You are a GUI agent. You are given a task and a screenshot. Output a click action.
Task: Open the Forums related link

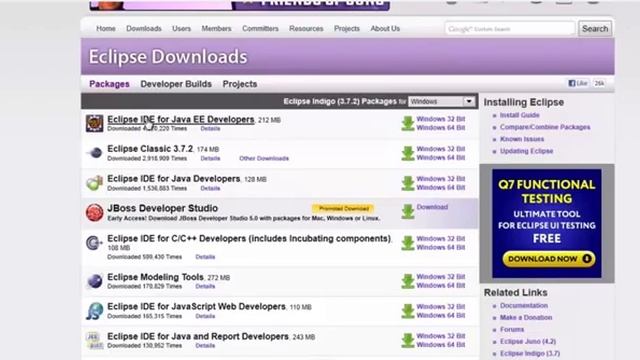512,329
